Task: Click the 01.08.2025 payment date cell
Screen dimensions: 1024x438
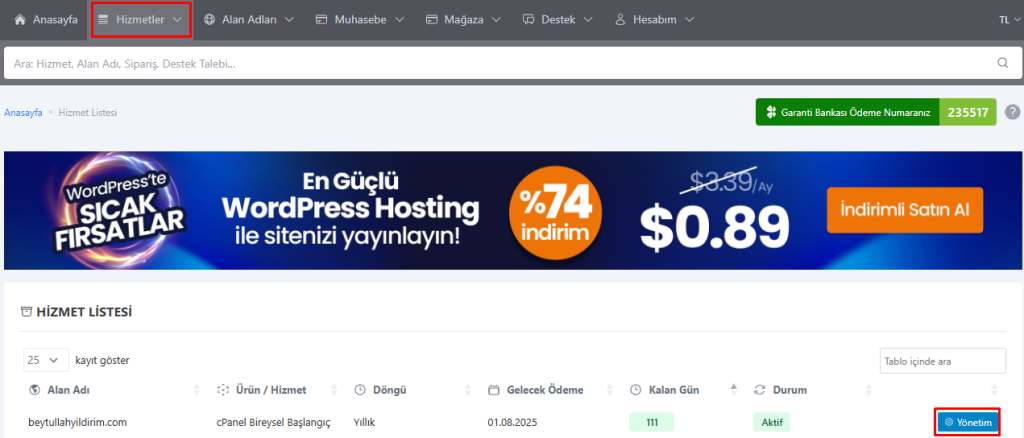Action: 512,422
